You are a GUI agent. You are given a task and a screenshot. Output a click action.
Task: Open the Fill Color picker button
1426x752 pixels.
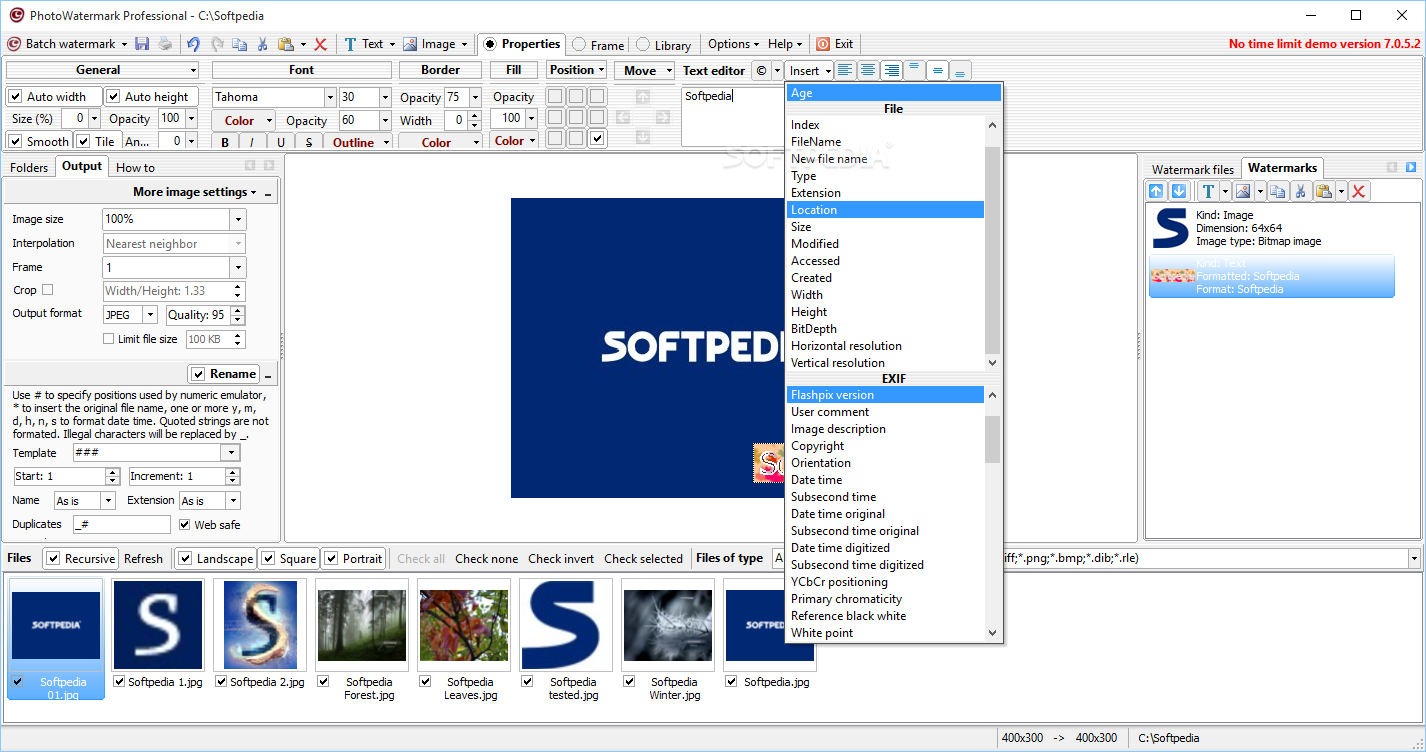tap(514, 141)
